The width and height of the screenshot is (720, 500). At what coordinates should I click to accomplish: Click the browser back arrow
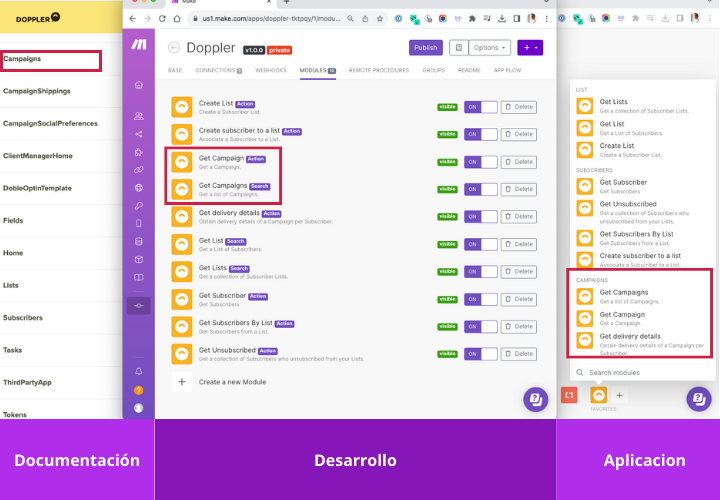coord(133,19)
